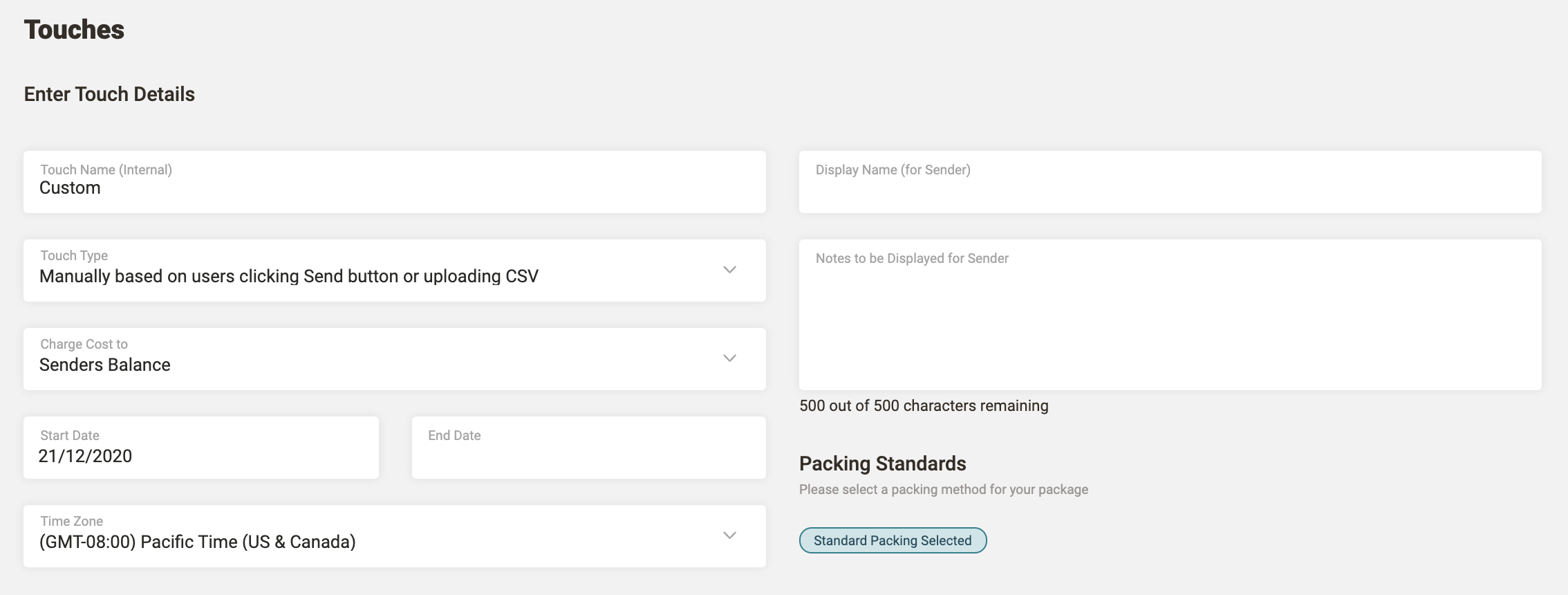The width and height of the screenshot is (1568, 595).
Task: Select the Start Date field
Action: click(201, 448)
